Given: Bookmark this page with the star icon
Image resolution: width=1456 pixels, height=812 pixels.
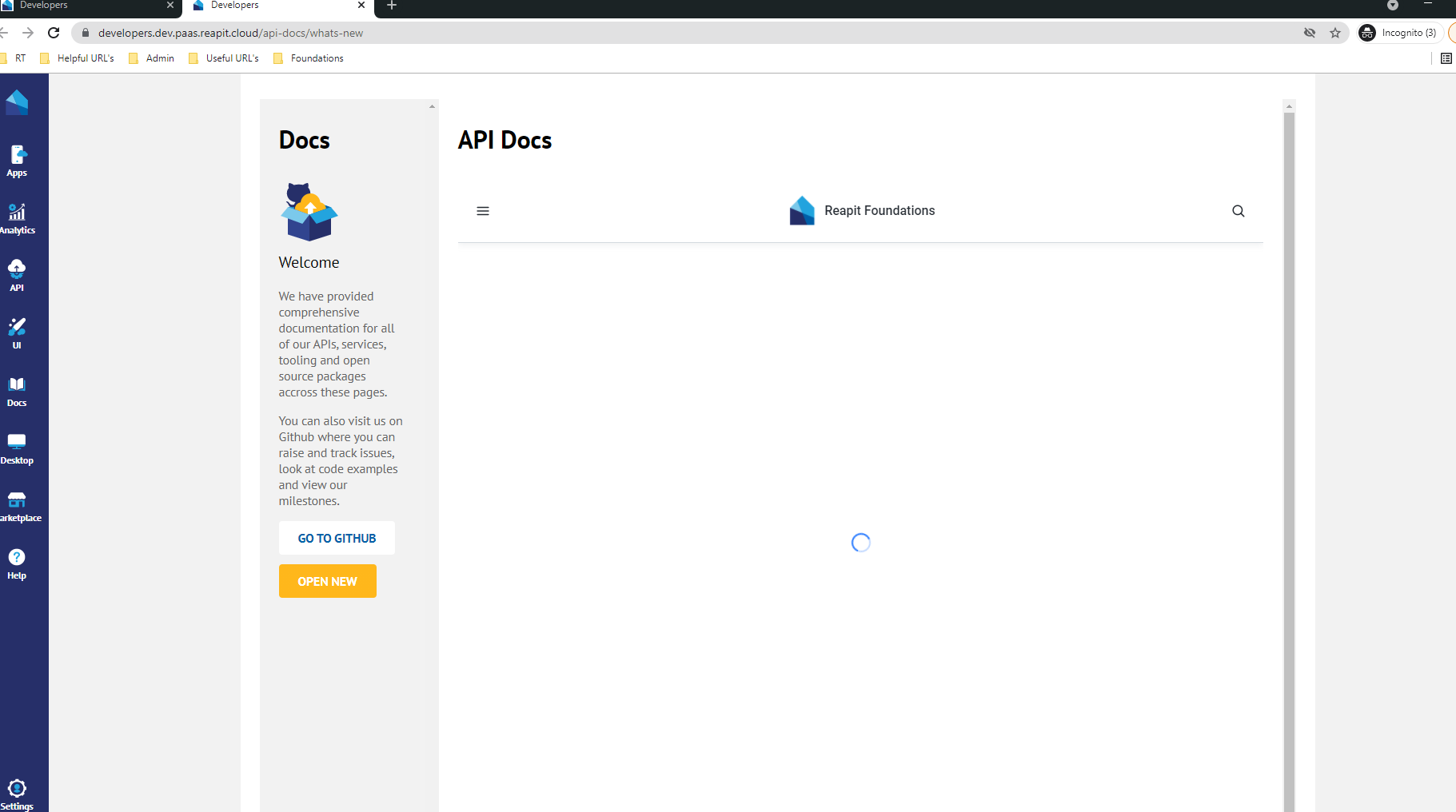Looking at the screenshot, I should point(1334,33).
